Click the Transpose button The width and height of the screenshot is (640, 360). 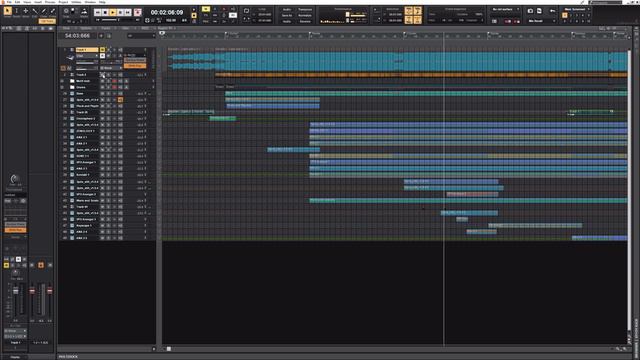click(x=304, y=9)
